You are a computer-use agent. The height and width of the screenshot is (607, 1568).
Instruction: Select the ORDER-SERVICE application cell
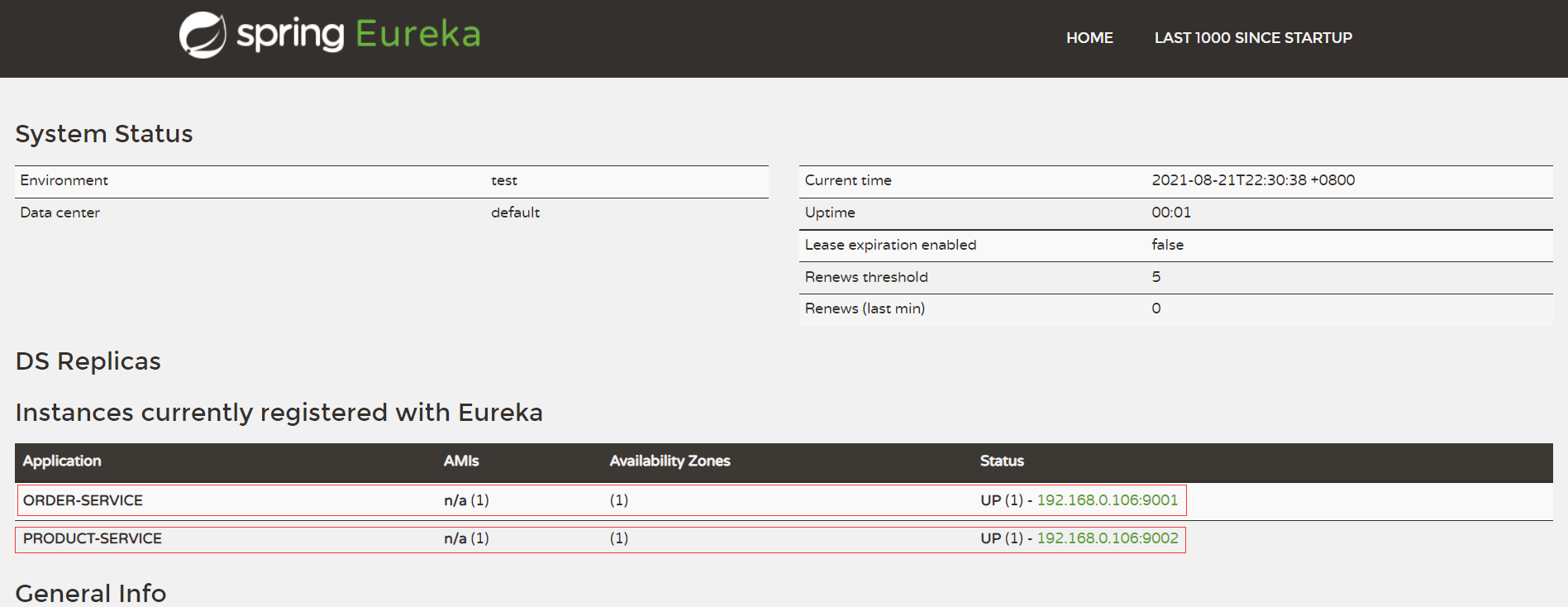pyautogui.click(x=83, y=500)
